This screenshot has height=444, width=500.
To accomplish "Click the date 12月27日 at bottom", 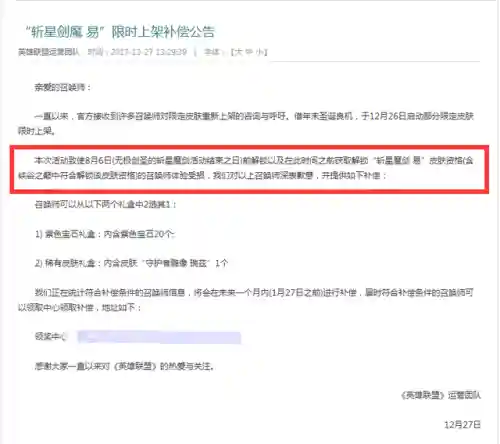I will tap(462, 425).
